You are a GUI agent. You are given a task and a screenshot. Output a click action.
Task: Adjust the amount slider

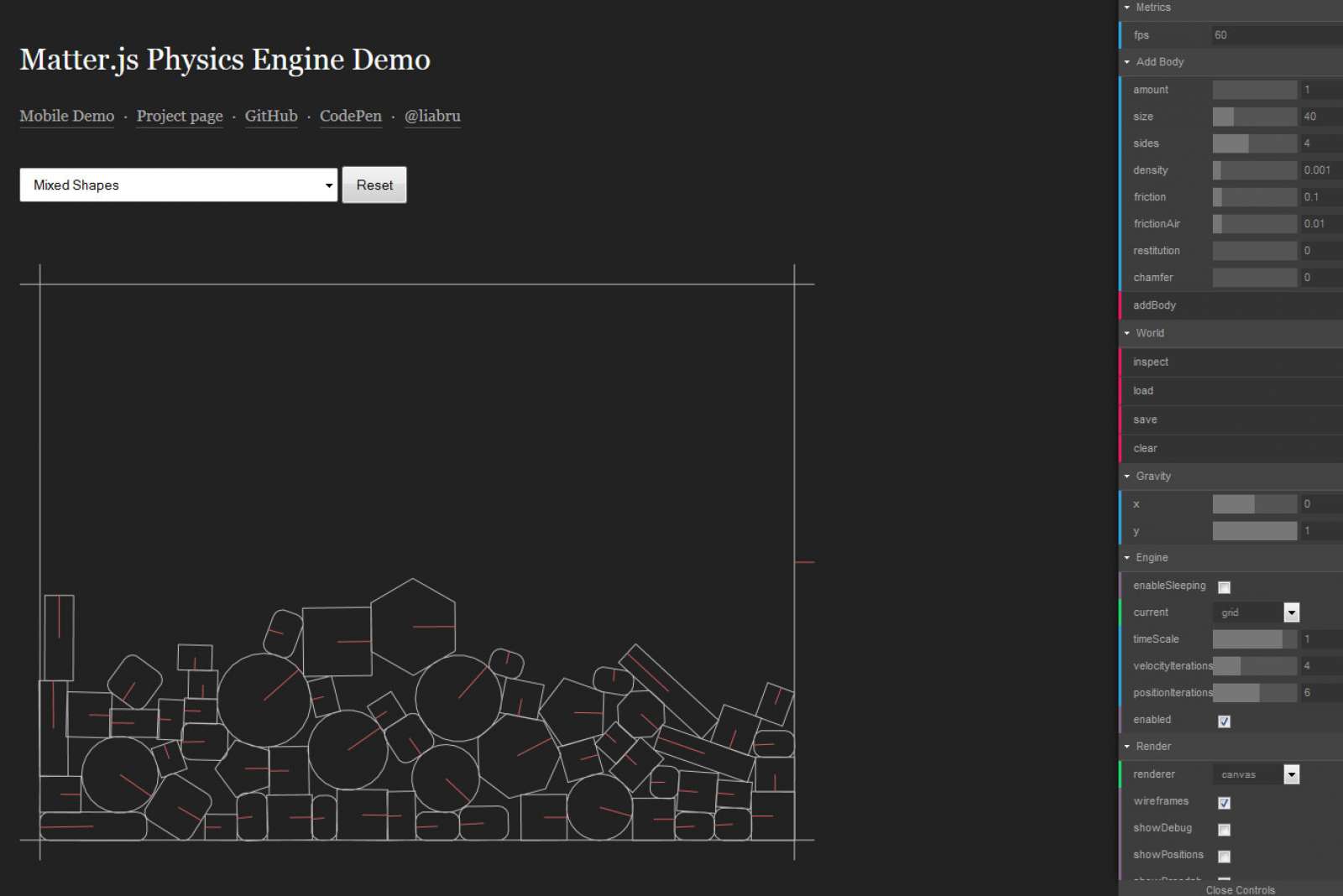pyautogui.click(x=1255, y=90)
